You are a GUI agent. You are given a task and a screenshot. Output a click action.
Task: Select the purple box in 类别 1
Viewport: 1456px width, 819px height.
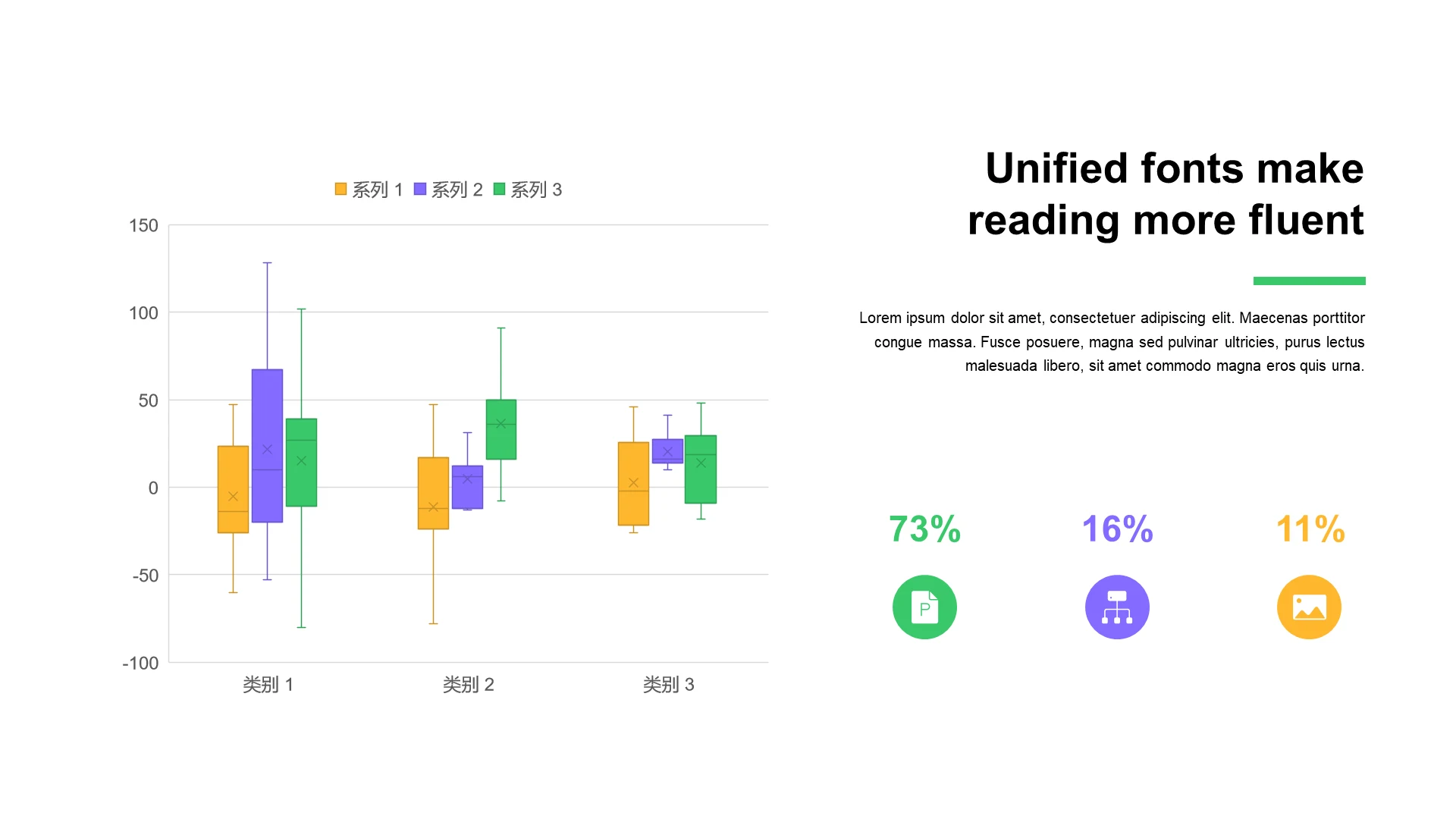[267, 425]
